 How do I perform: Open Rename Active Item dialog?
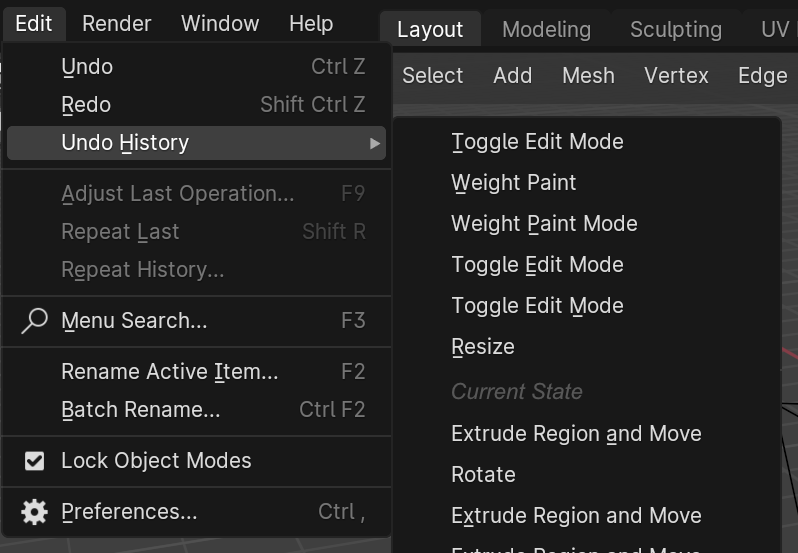(x=169, y=372)
